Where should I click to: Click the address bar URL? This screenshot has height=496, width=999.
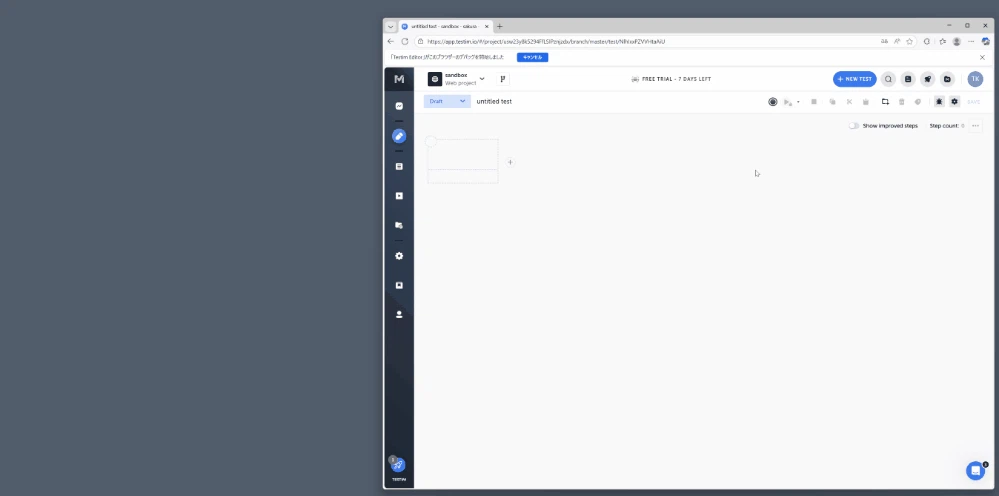546,41
